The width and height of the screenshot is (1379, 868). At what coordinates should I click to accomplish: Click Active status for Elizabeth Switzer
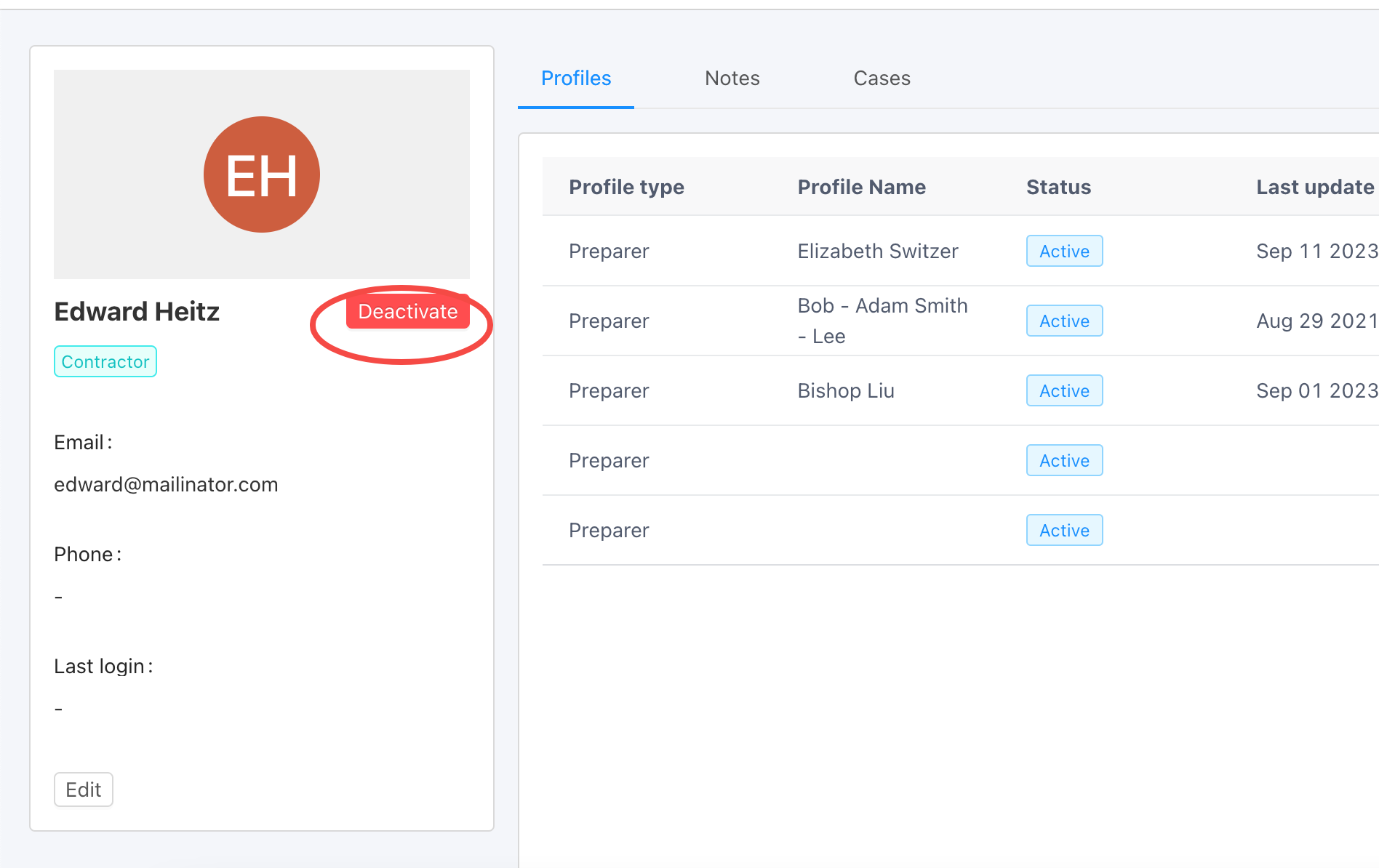click(1064, 252)
